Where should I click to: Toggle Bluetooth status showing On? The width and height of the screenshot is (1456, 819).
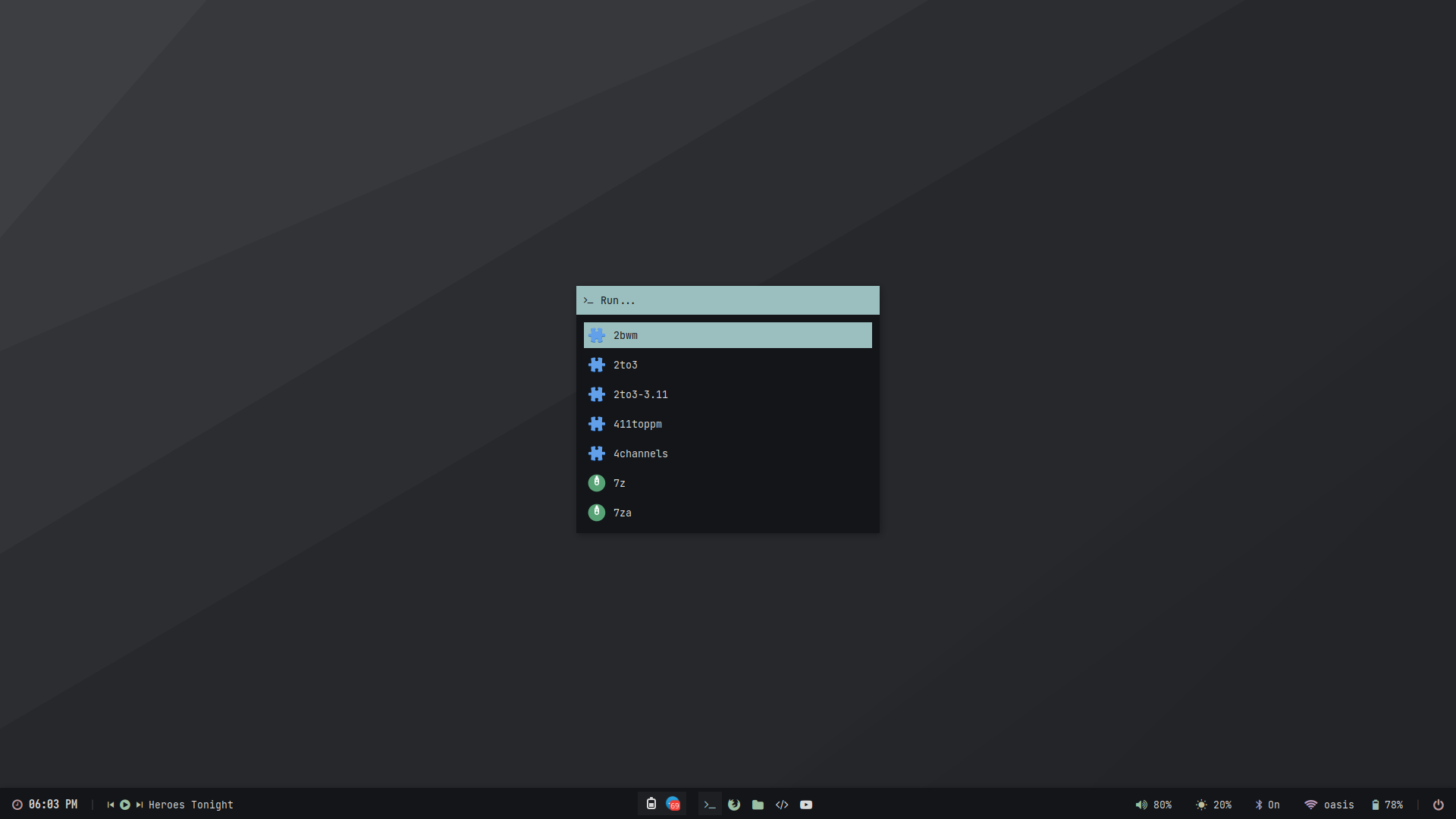point(1266,805)
